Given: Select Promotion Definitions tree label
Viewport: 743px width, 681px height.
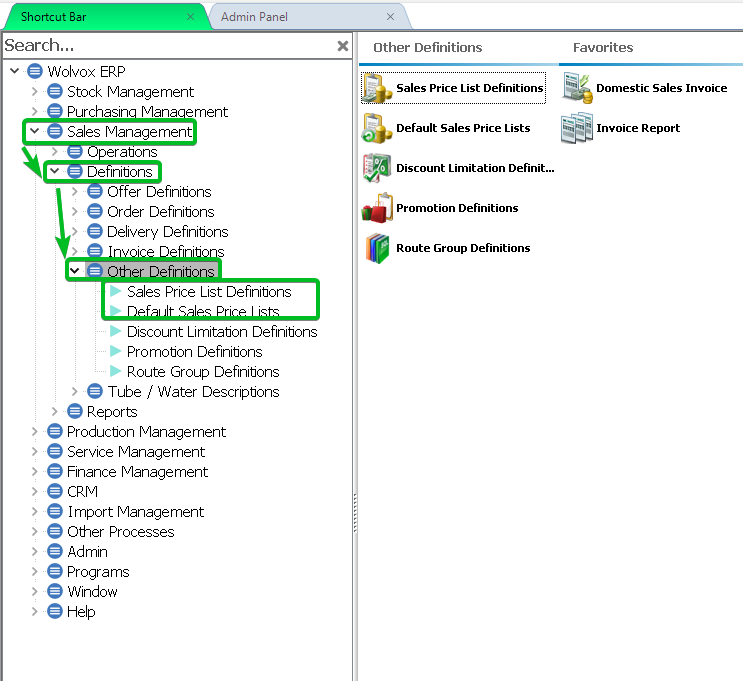Looking at the screenshot, I should tap(194, 351).
